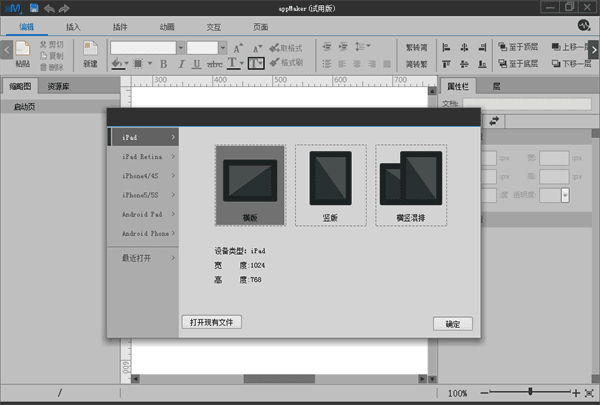Switch to the 插入 ribbon tab

pyautogui.click(x=73, y=25)
